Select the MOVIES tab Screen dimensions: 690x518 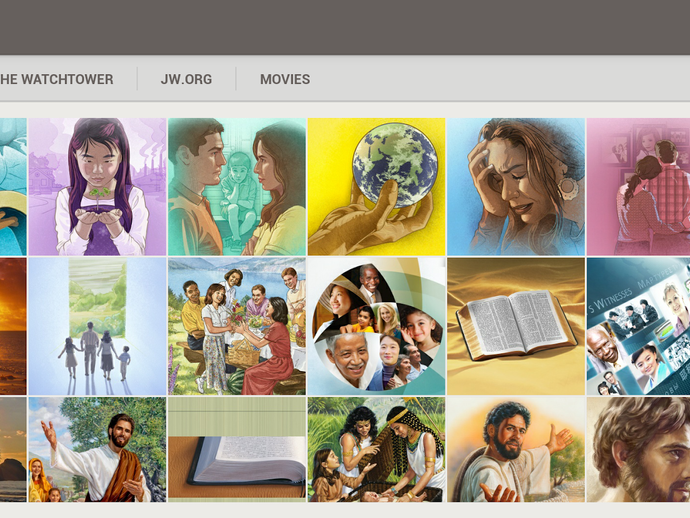tap(285, 79)
